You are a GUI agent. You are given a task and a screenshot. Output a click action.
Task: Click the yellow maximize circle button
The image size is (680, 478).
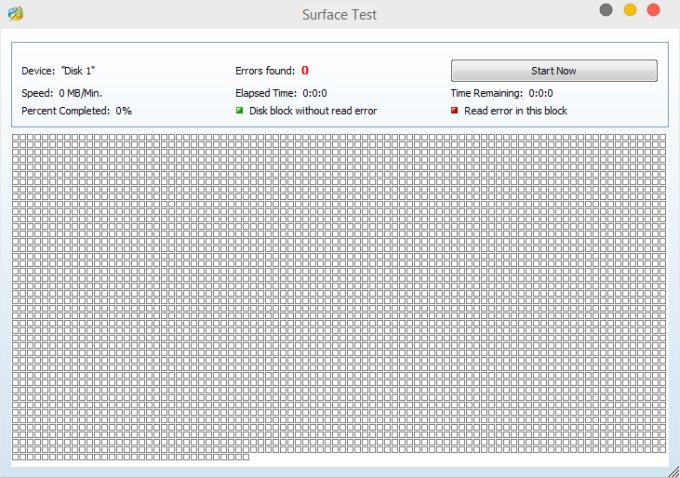[x=630, y=10]
